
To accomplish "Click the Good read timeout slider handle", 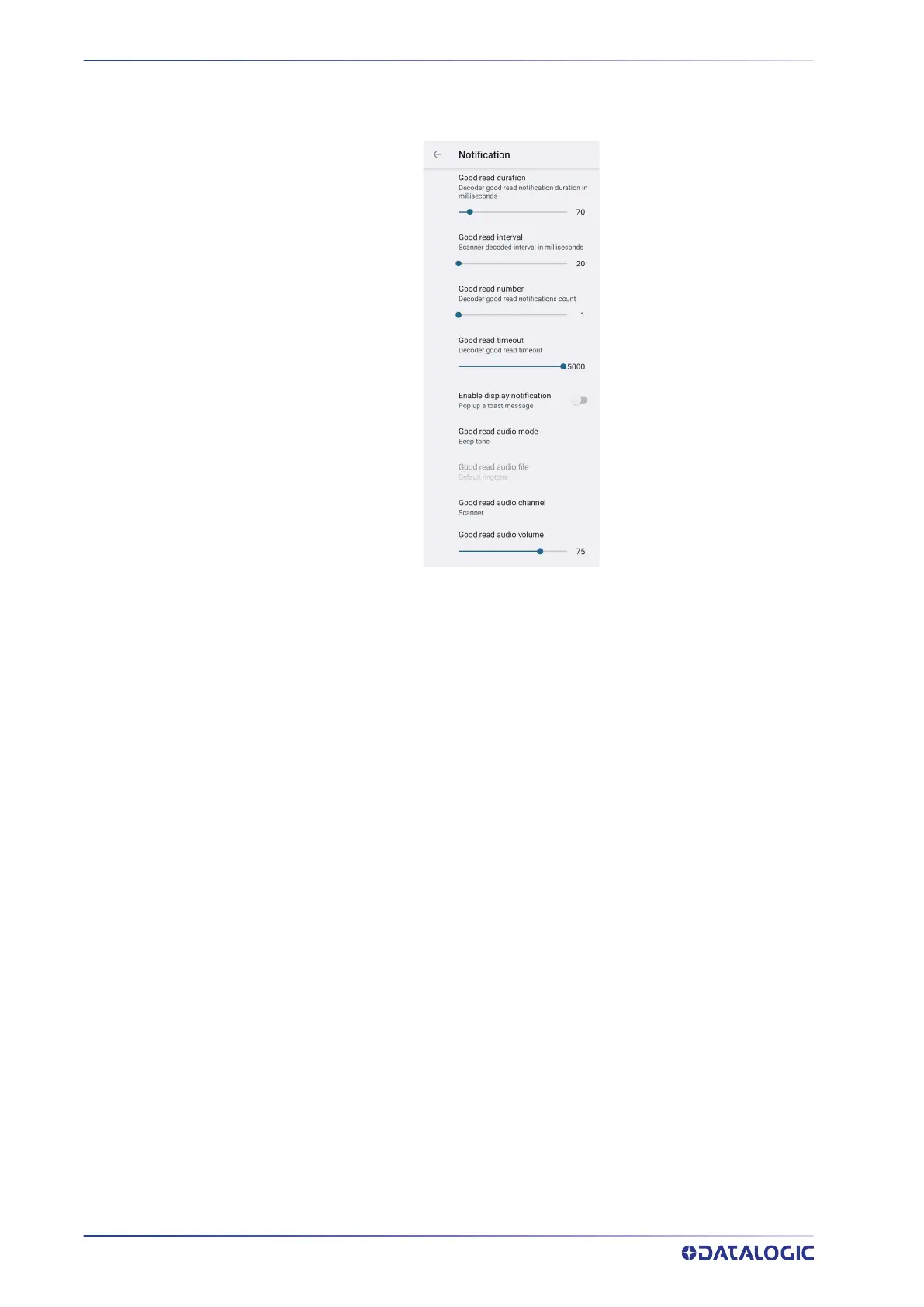I will point(563,366).
